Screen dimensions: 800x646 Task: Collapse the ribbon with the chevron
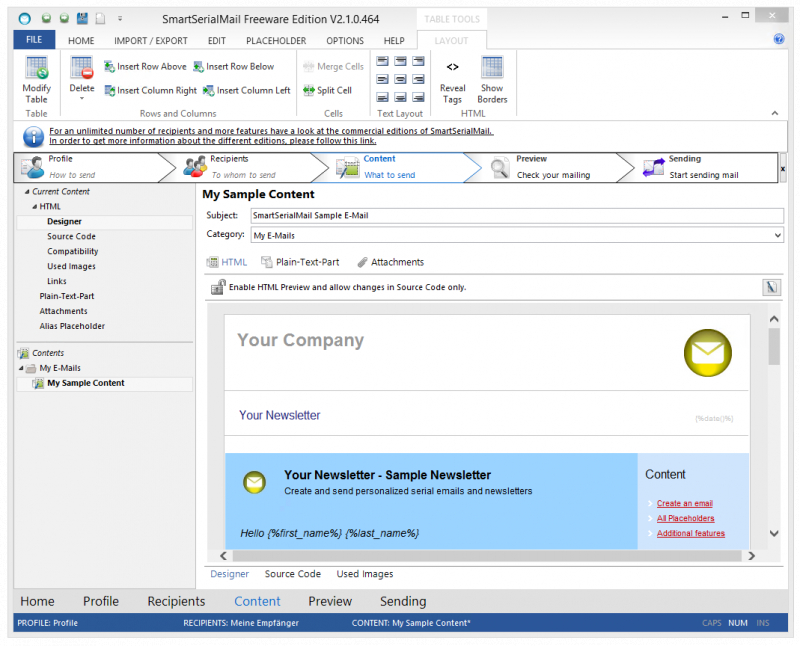point(775,113)
